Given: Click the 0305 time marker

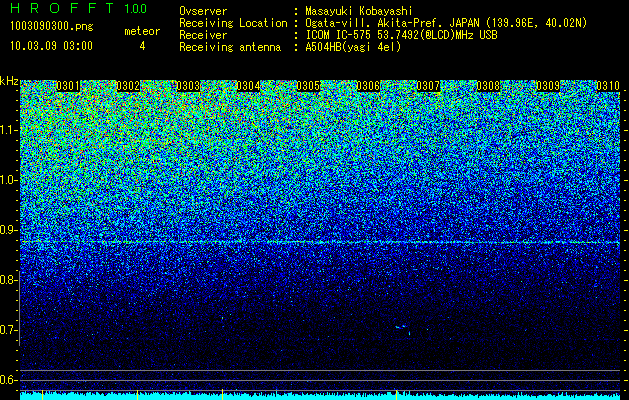Looking at the screenshot, I should click(308, 86).
